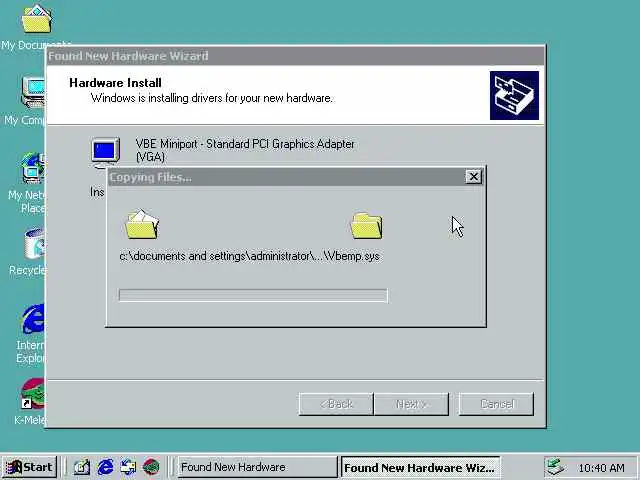Open the My Documents desktop icon
This screenshot has height=480, width=640.
coord(36,20)
